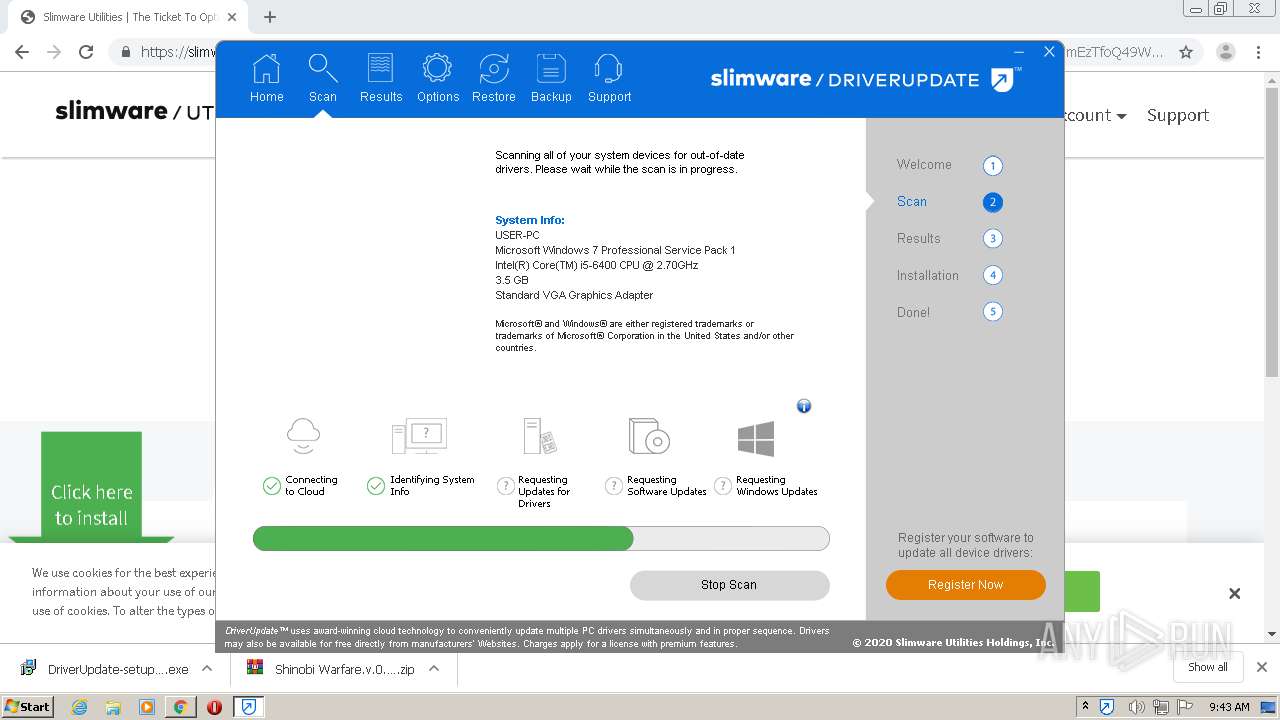
Task: Click the green Click here to install banner
Action: tap(91, 487)
